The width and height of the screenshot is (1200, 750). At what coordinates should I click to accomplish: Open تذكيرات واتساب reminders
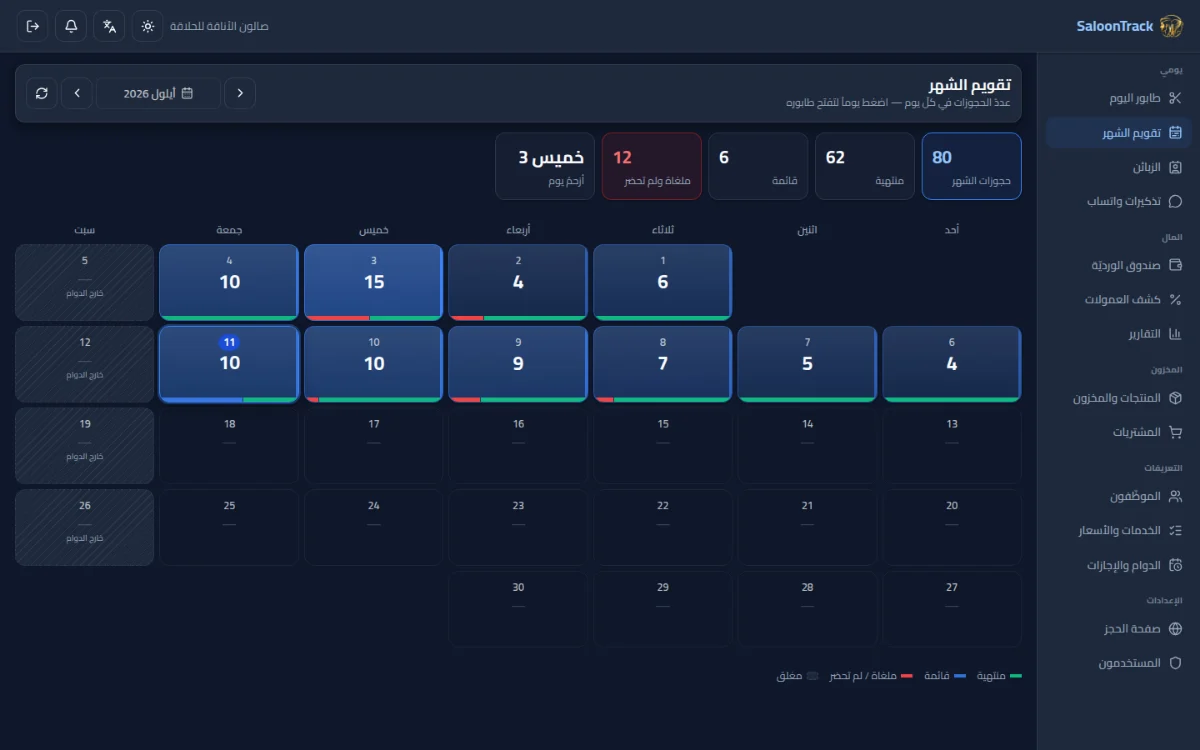[x=1119, y=201]
